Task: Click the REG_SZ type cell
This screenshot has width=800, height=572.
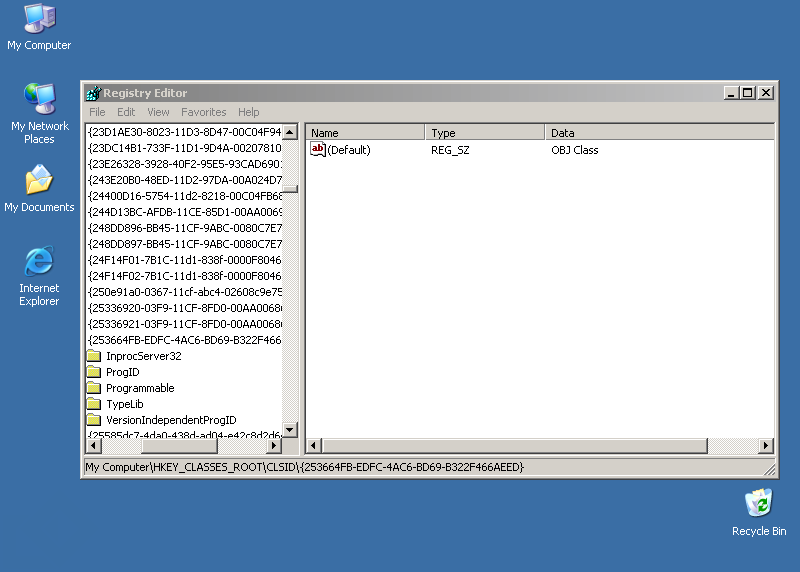Action: (x=450, y=150)
